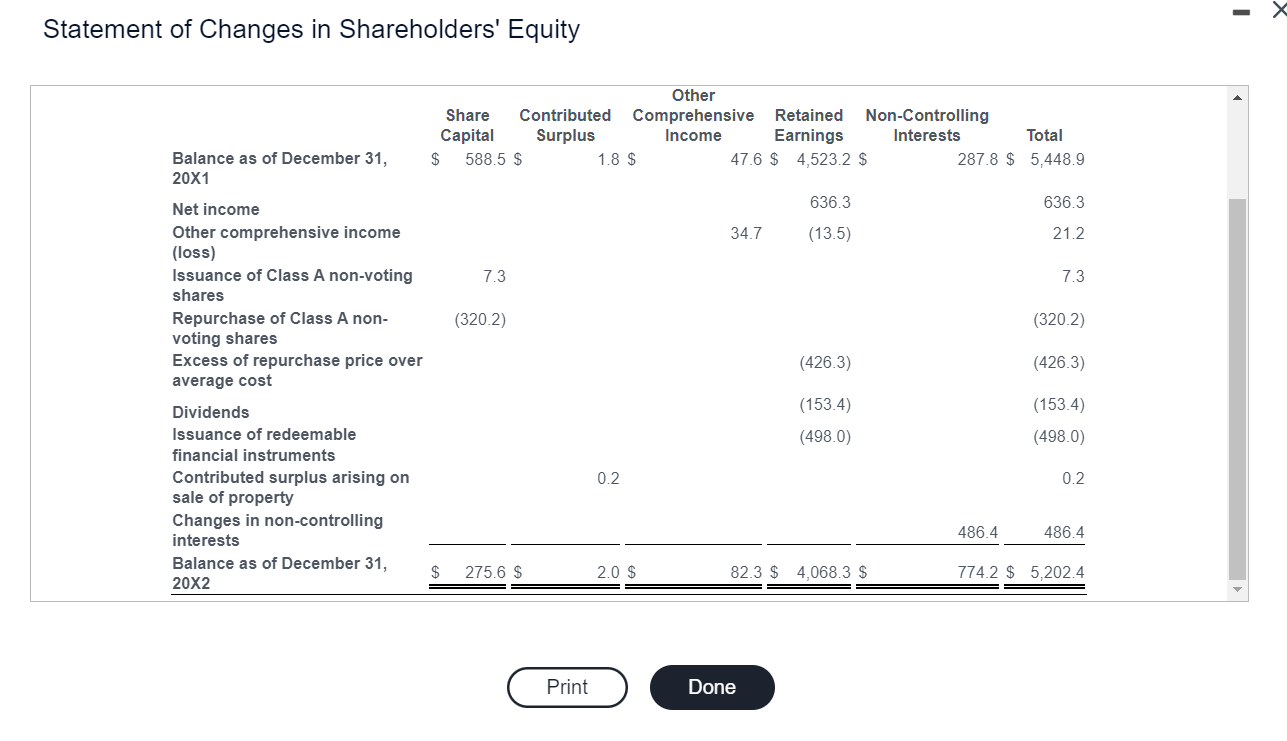Click the Other Comprehensive Income header
Image resolution: width=1287 pixels, height=741 pixels.
pyautogui.click(x=693, y=115)
